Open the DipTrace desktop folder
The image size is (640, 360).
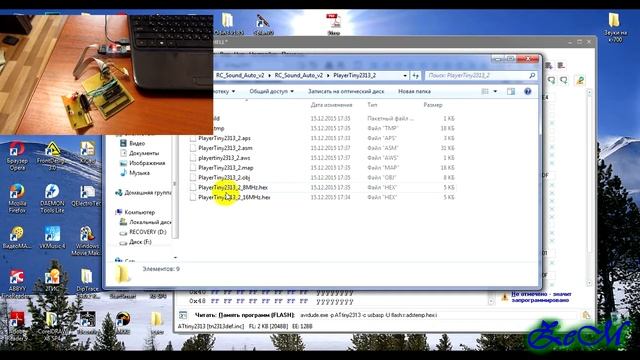[87, 283]
